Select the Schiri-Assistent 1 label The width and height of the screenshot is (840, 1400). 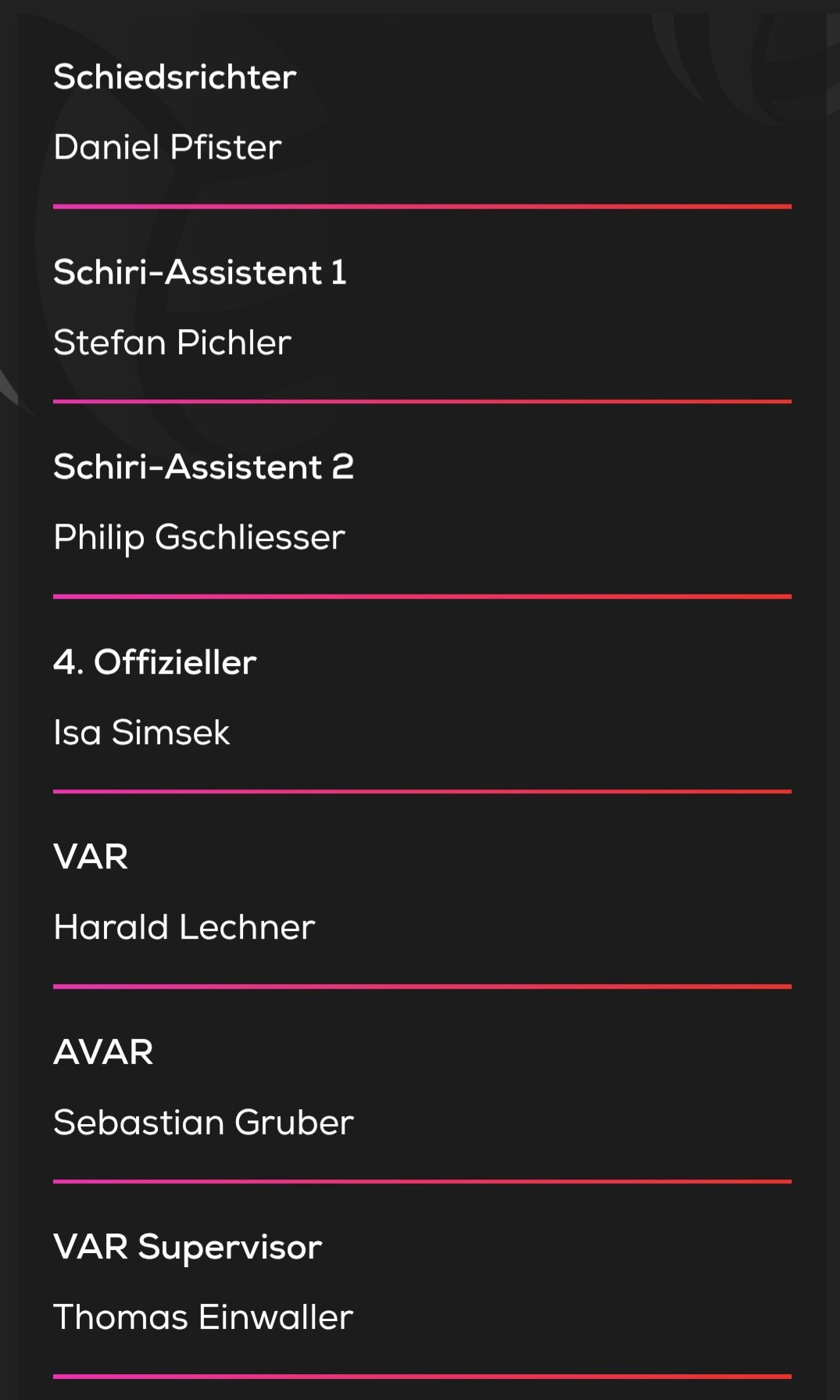[x=200, y=272]
